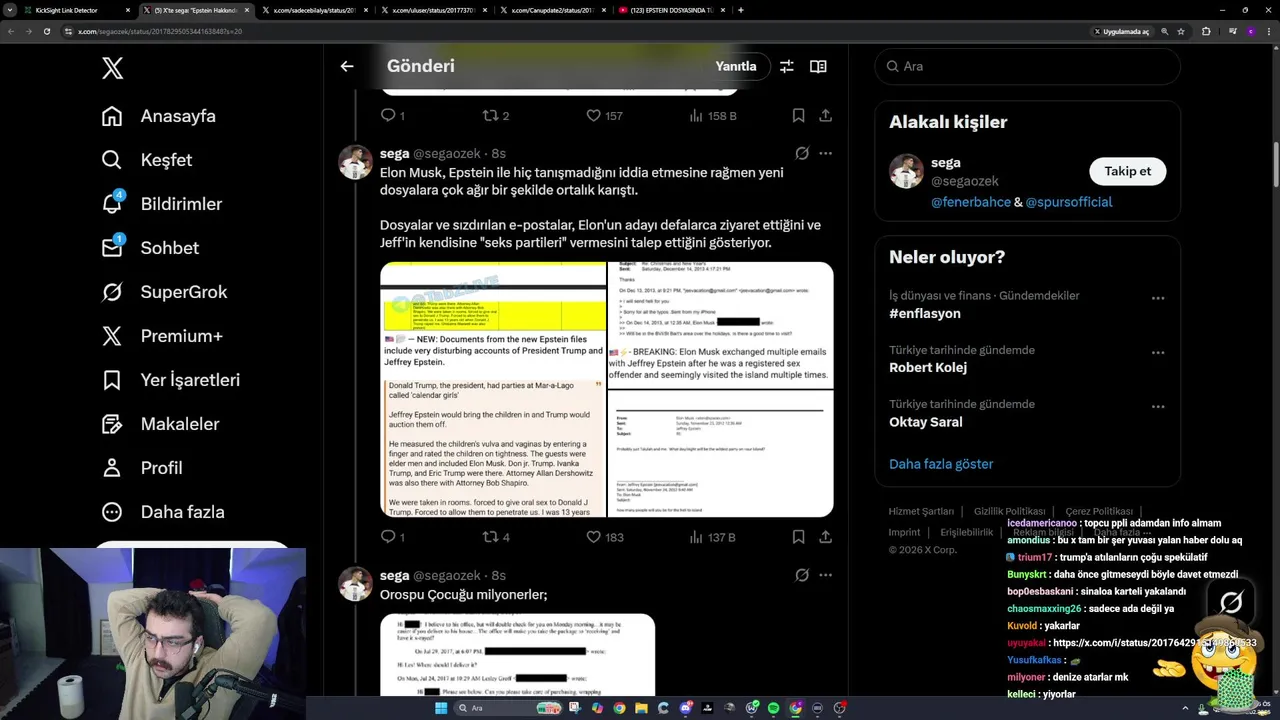
Task: Like the Elon Musk post with 183 likes
Action: (604, 537)
